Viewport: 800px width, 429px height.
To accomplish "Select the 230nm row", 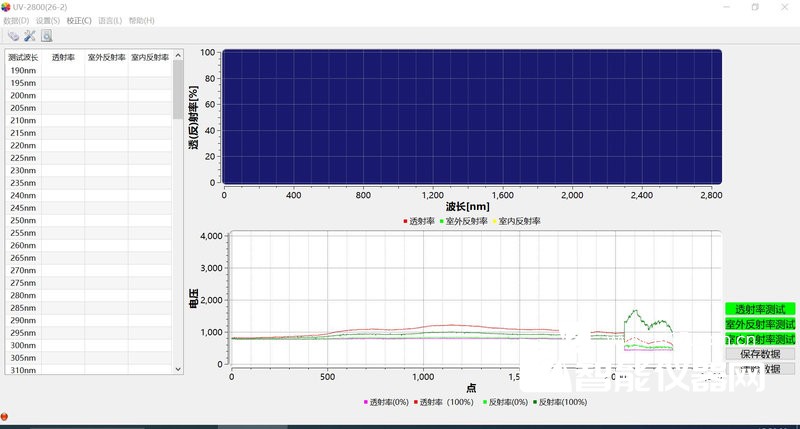I will point(89,170).
